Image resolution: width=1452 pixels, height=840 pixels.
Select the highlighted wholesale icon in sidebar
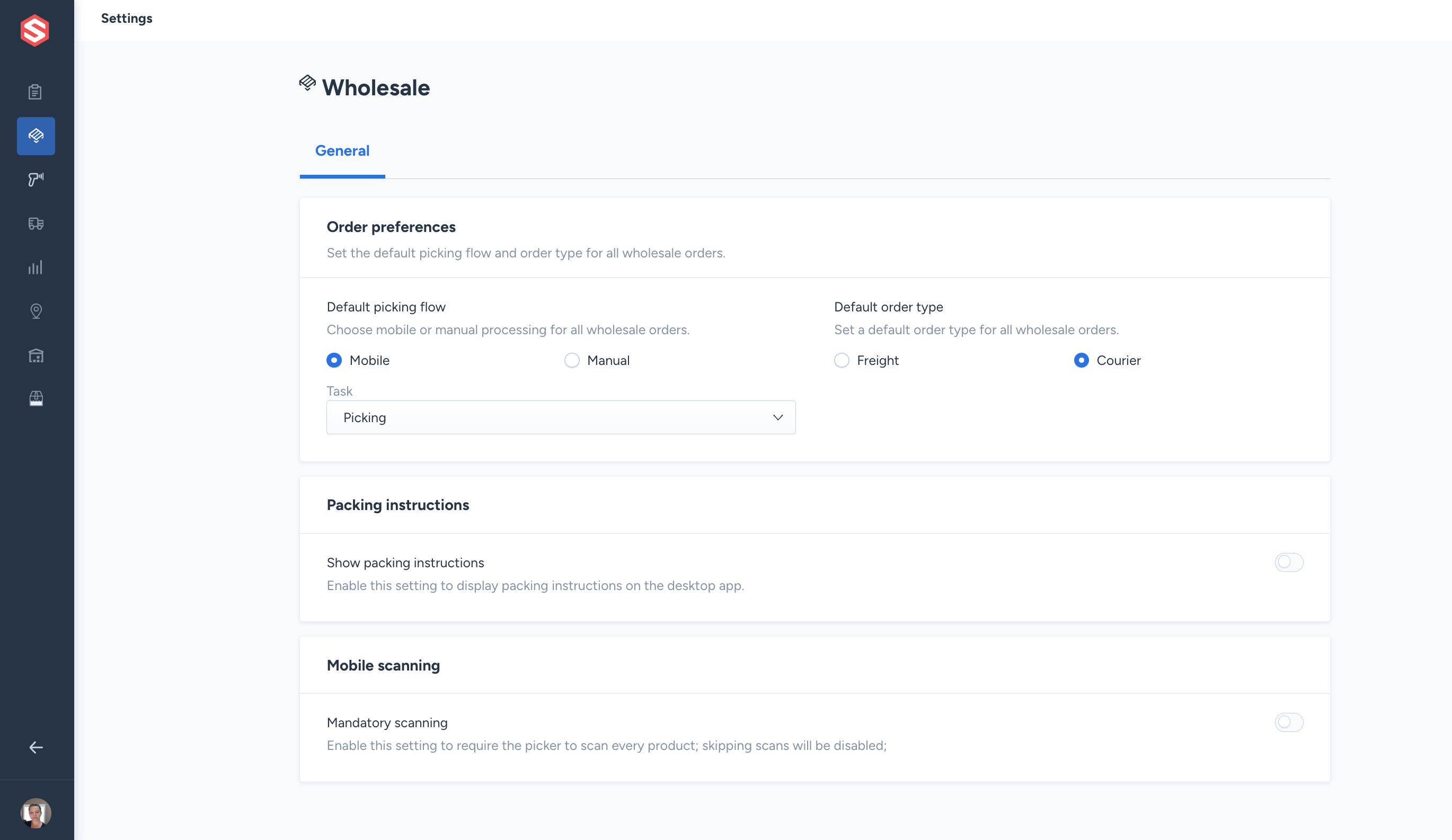[x=36, y=136]
